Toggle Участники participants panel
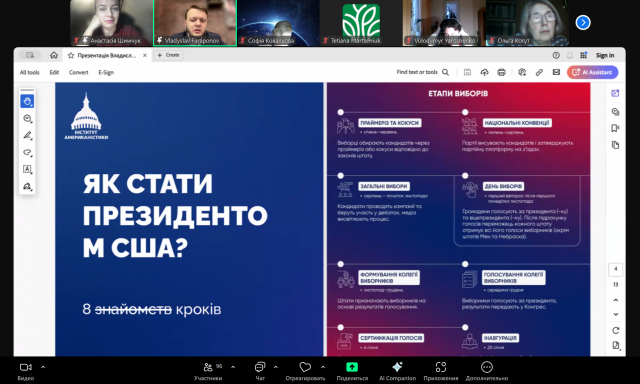This screenshot has width=640, height=384. (x=209, y=371)
